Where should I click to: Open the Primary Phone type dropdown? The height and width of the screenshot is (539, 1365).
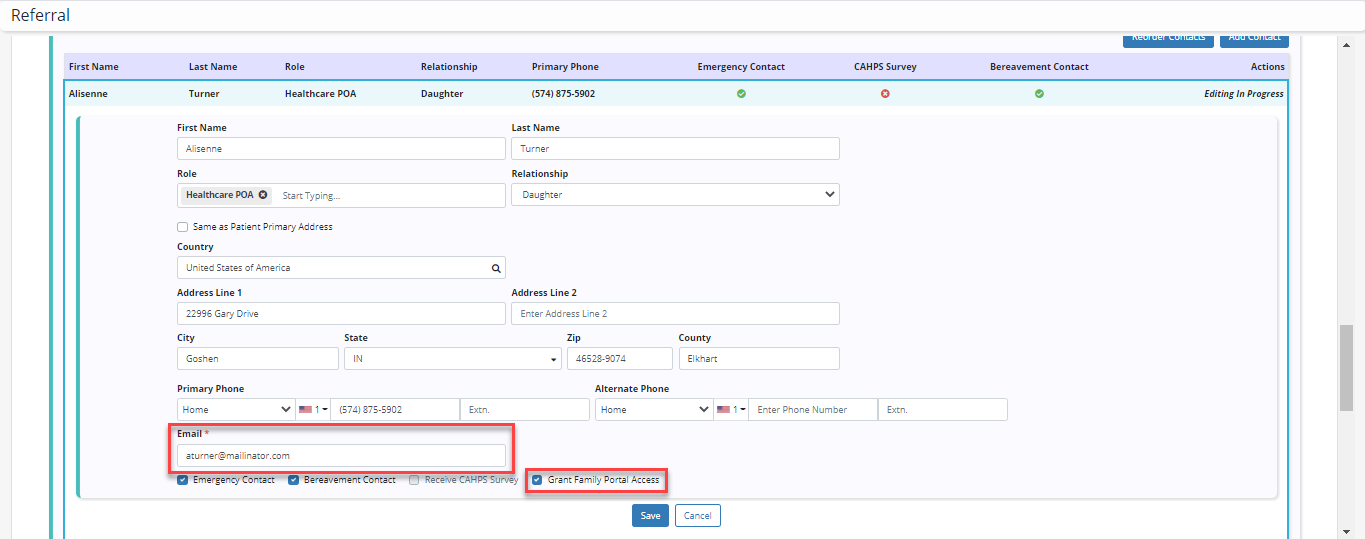(235, 410)
